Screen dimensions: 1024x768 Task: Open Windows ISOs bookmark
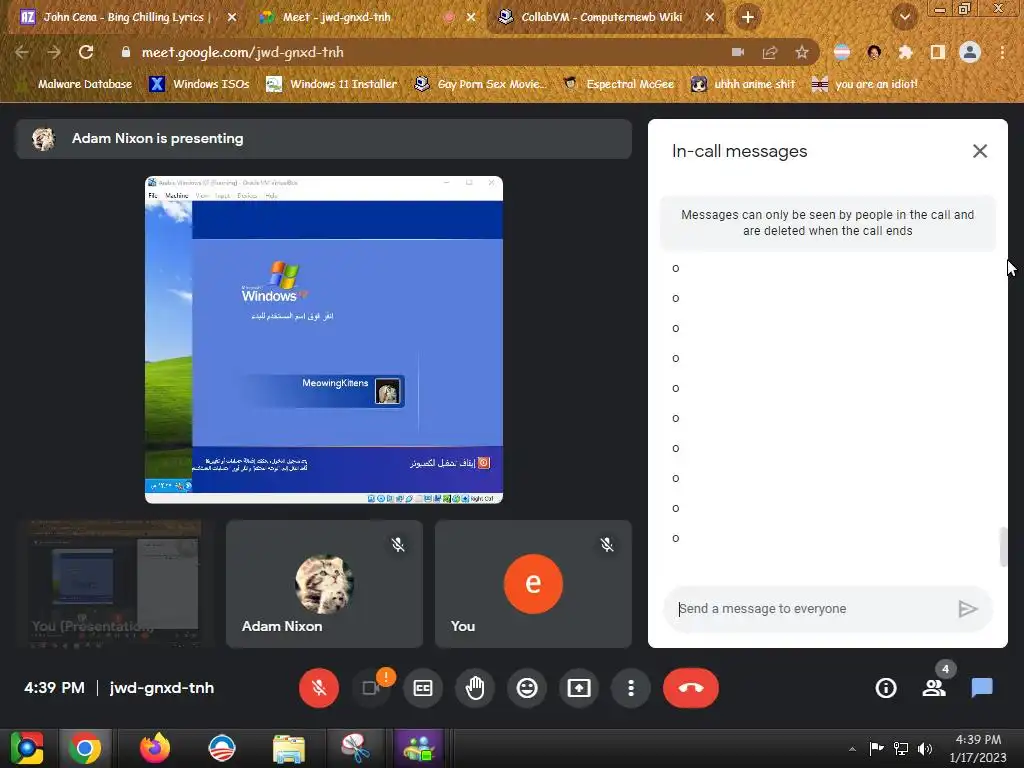[199, 84]
